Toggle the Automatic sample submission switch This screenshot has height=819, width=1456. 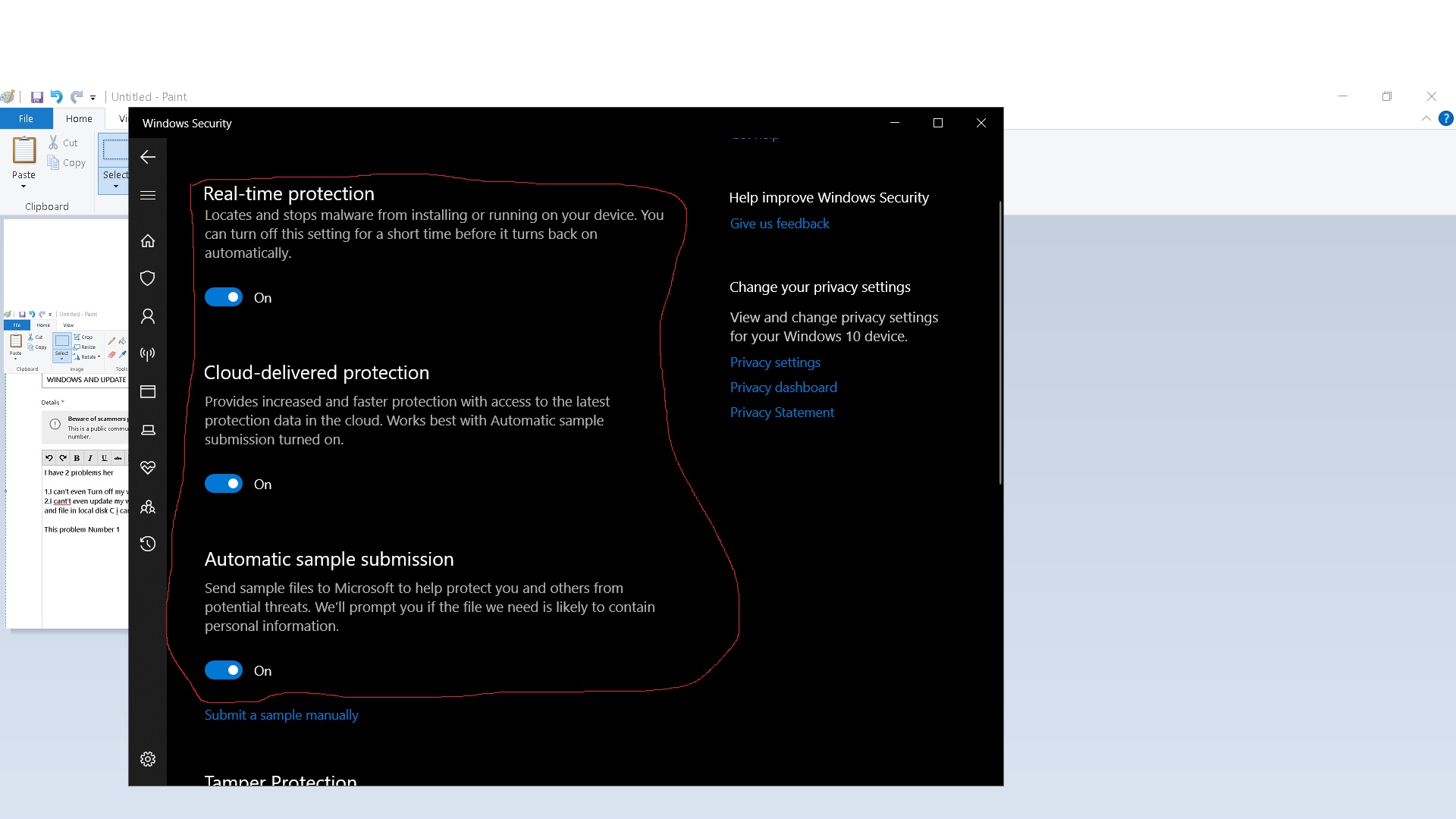(224, 670)
